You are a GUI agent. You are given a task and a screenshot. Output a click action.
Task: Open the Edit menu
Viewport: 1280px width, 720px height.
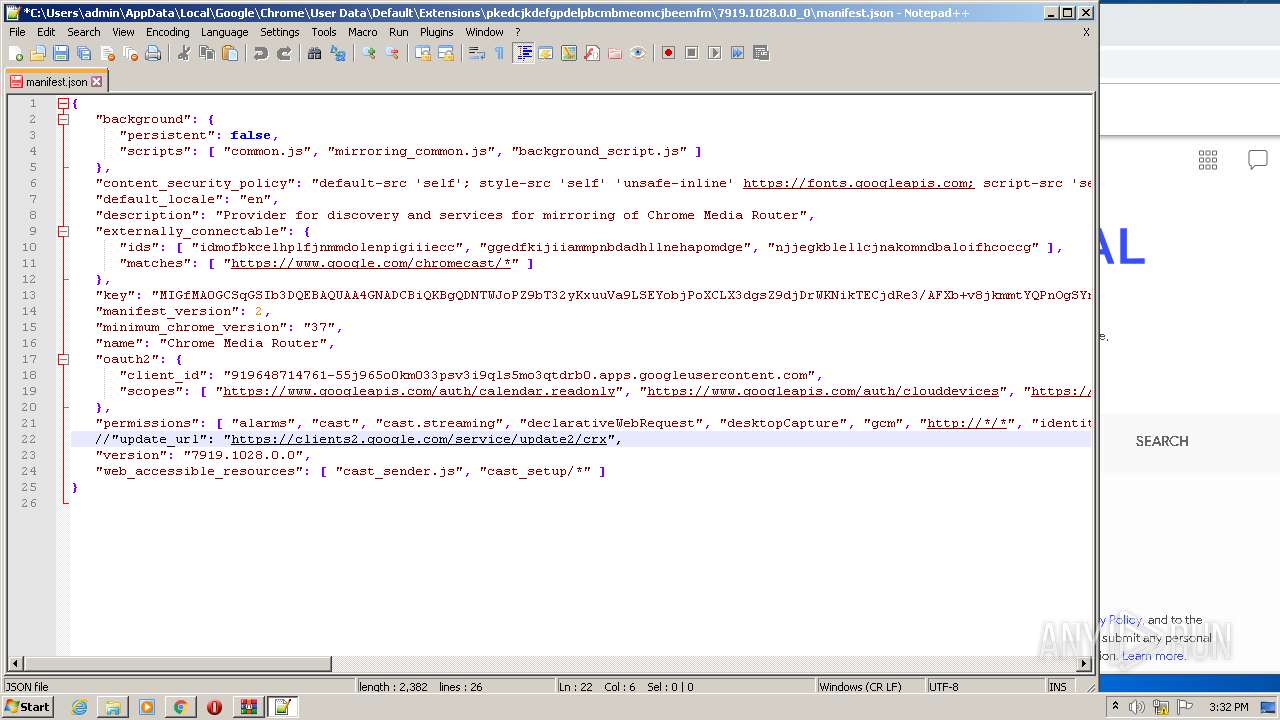pos(46,32)
